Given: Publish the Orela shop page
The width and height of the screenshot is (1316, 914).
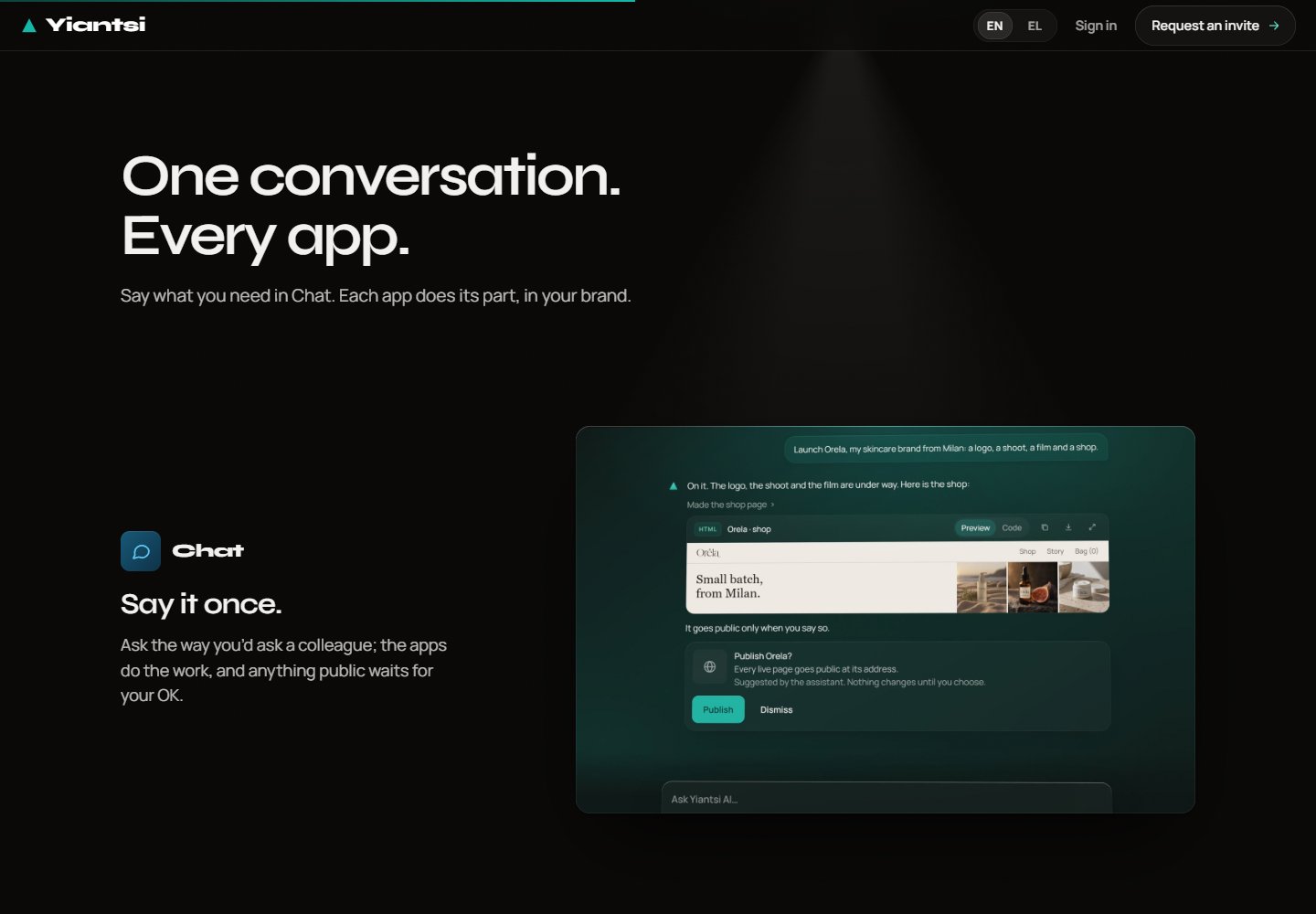Looking at the screenshot, I should click(718, 709).
